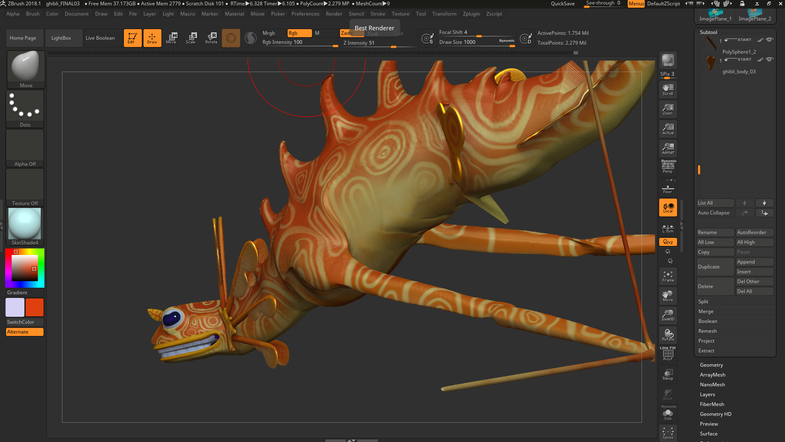Click the Xpose icon
Screen dimensions: 785x442
coord(668,432)
